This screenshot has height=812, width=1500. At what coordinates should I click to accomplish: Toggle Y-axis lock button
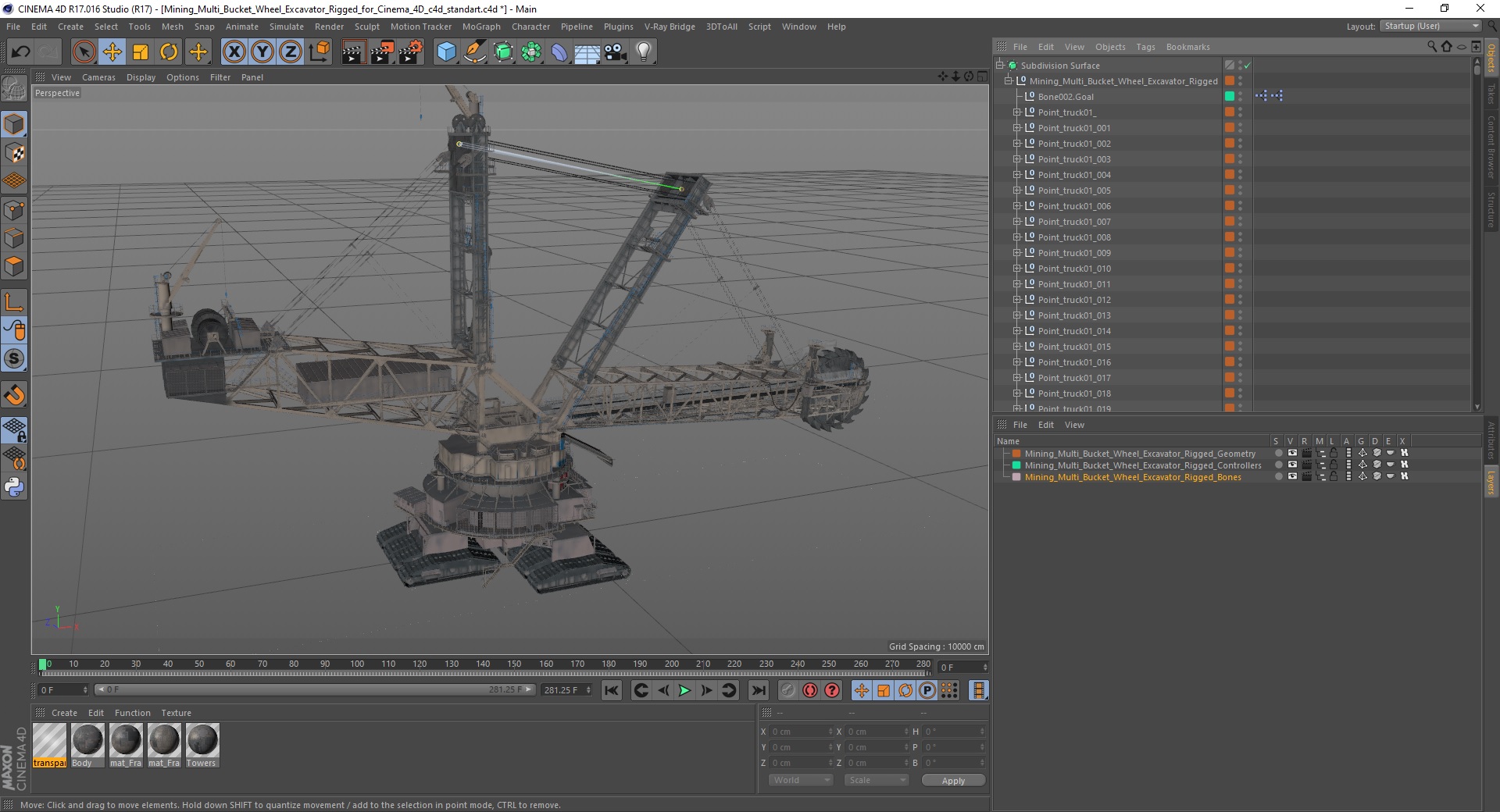click(262, 52)
